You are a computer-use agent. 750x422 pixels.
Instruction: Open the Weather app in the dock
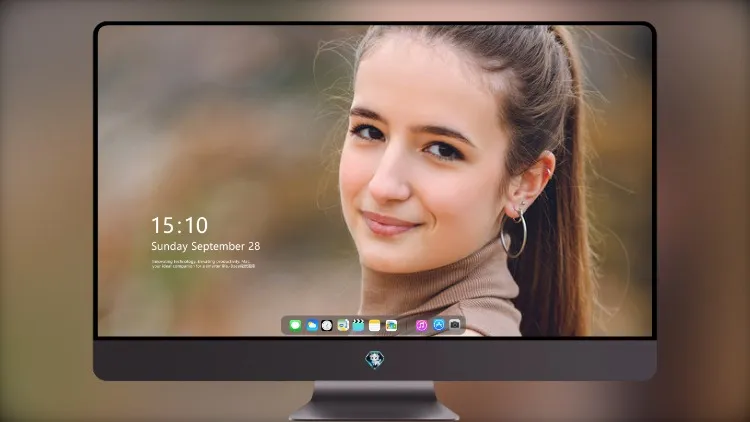pyautogui.click(x=311, y=326)
